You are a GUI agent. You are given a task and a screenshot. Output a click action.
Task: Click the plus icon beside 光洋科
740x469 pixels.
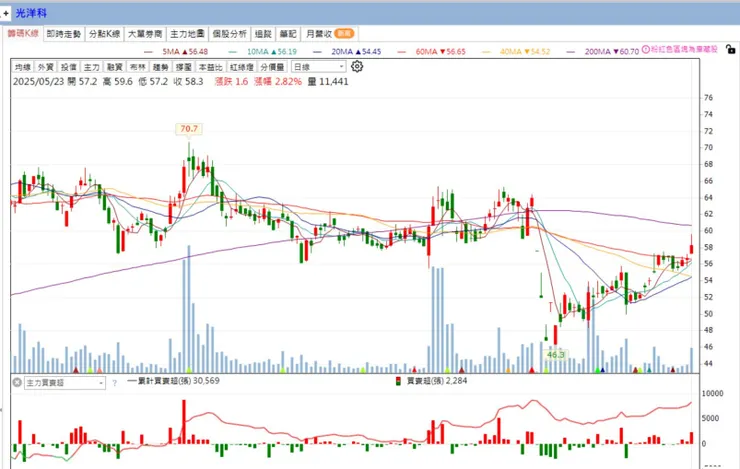click(6, 13)
